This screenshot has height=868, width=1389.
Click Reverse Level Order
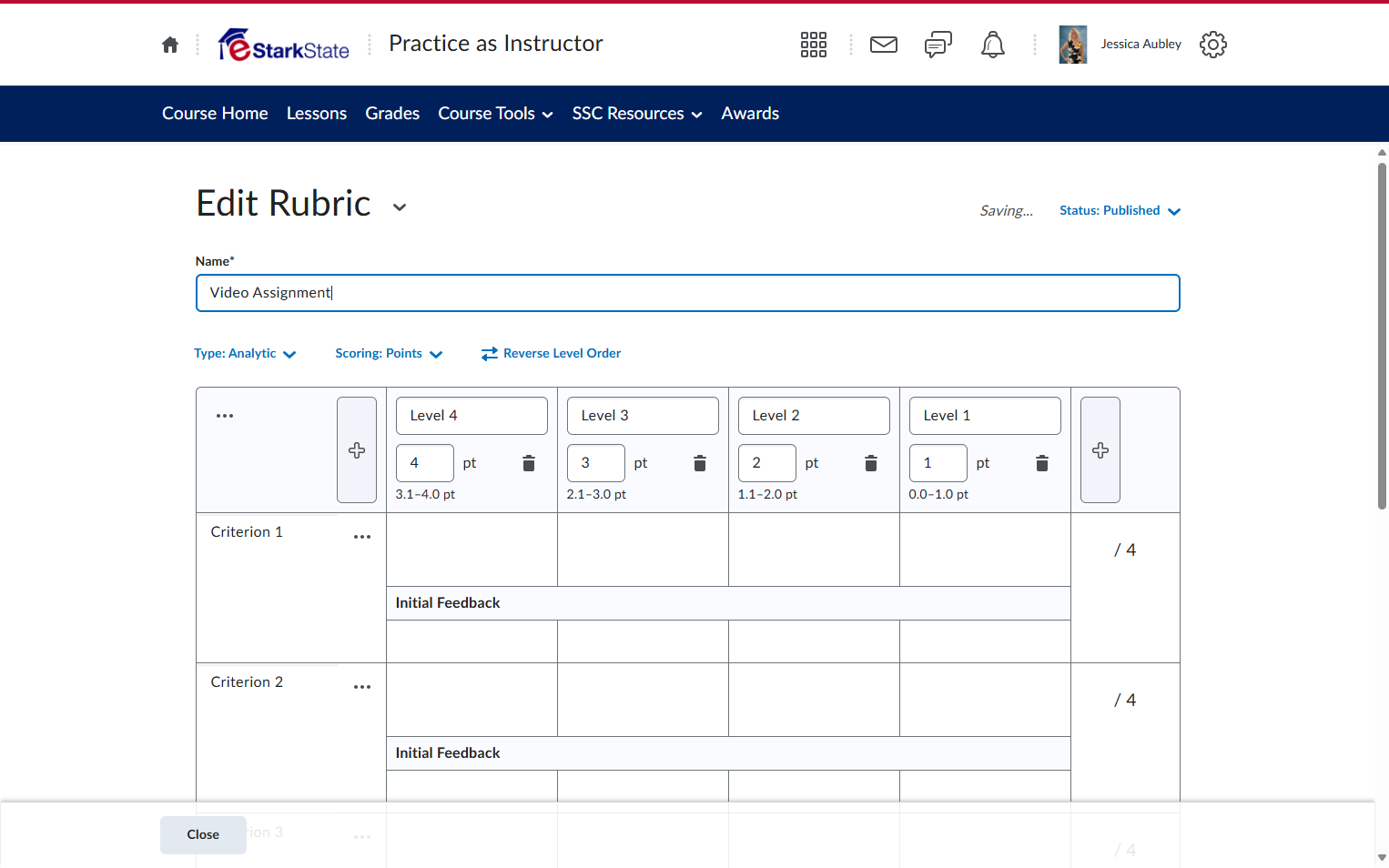[x=551, y=354]
